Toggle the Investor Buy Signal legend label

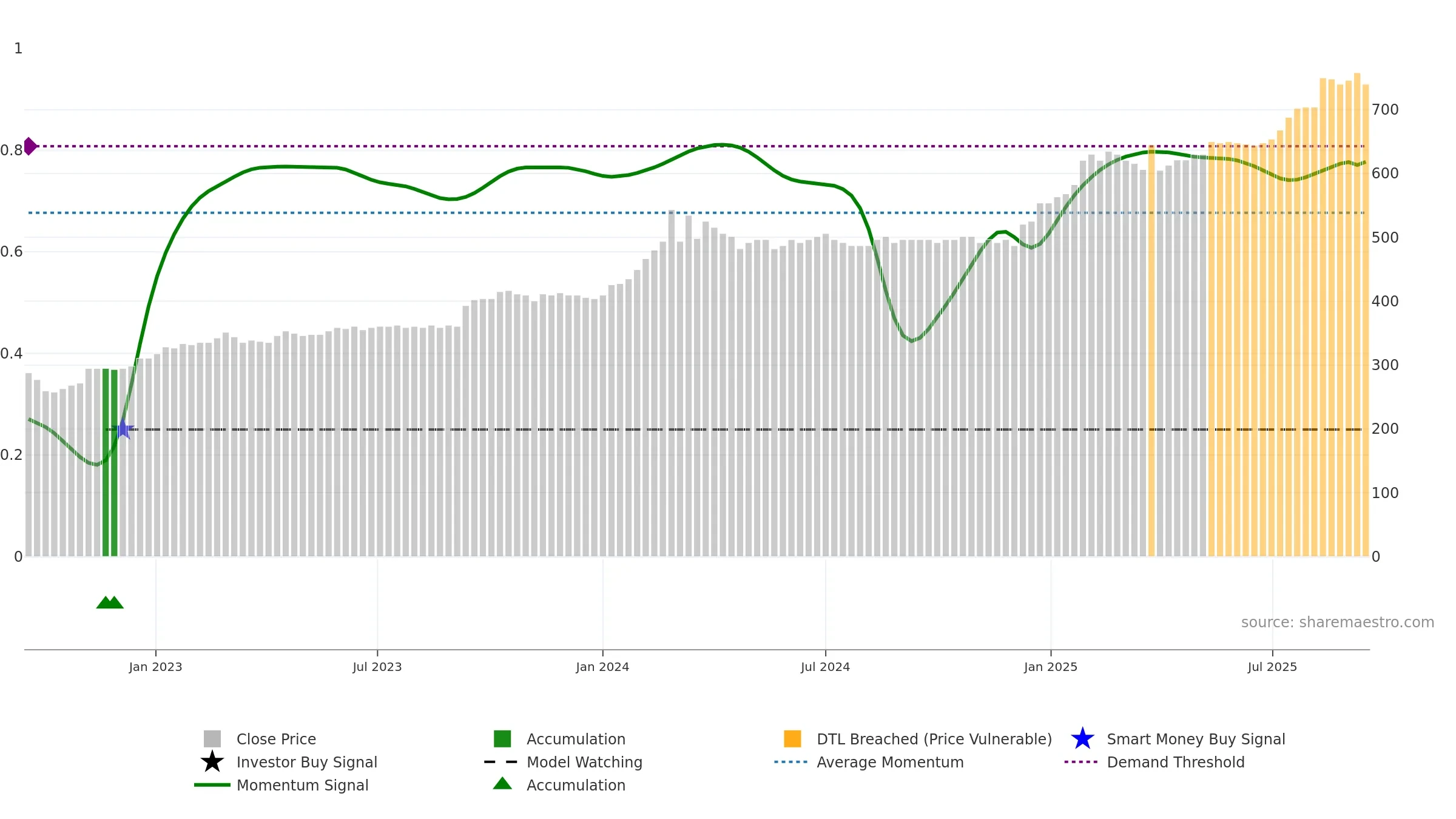307,762
